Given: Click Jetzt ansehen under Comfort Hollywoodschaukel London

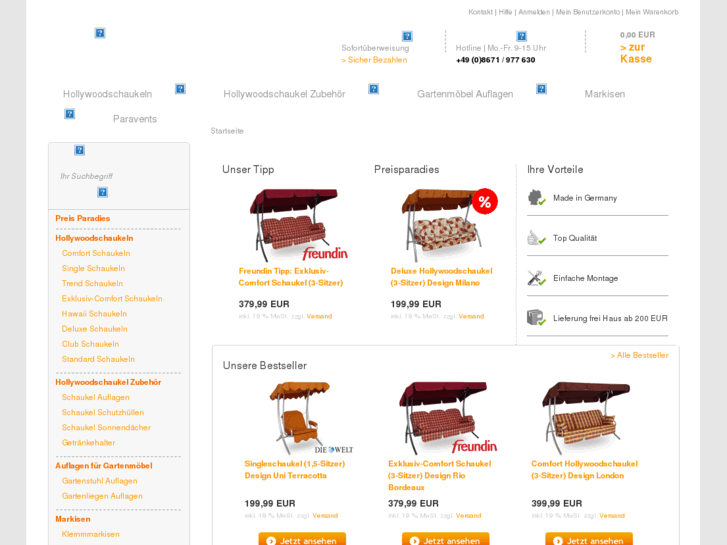Looking at the screenshot, I should coord(589,539).
